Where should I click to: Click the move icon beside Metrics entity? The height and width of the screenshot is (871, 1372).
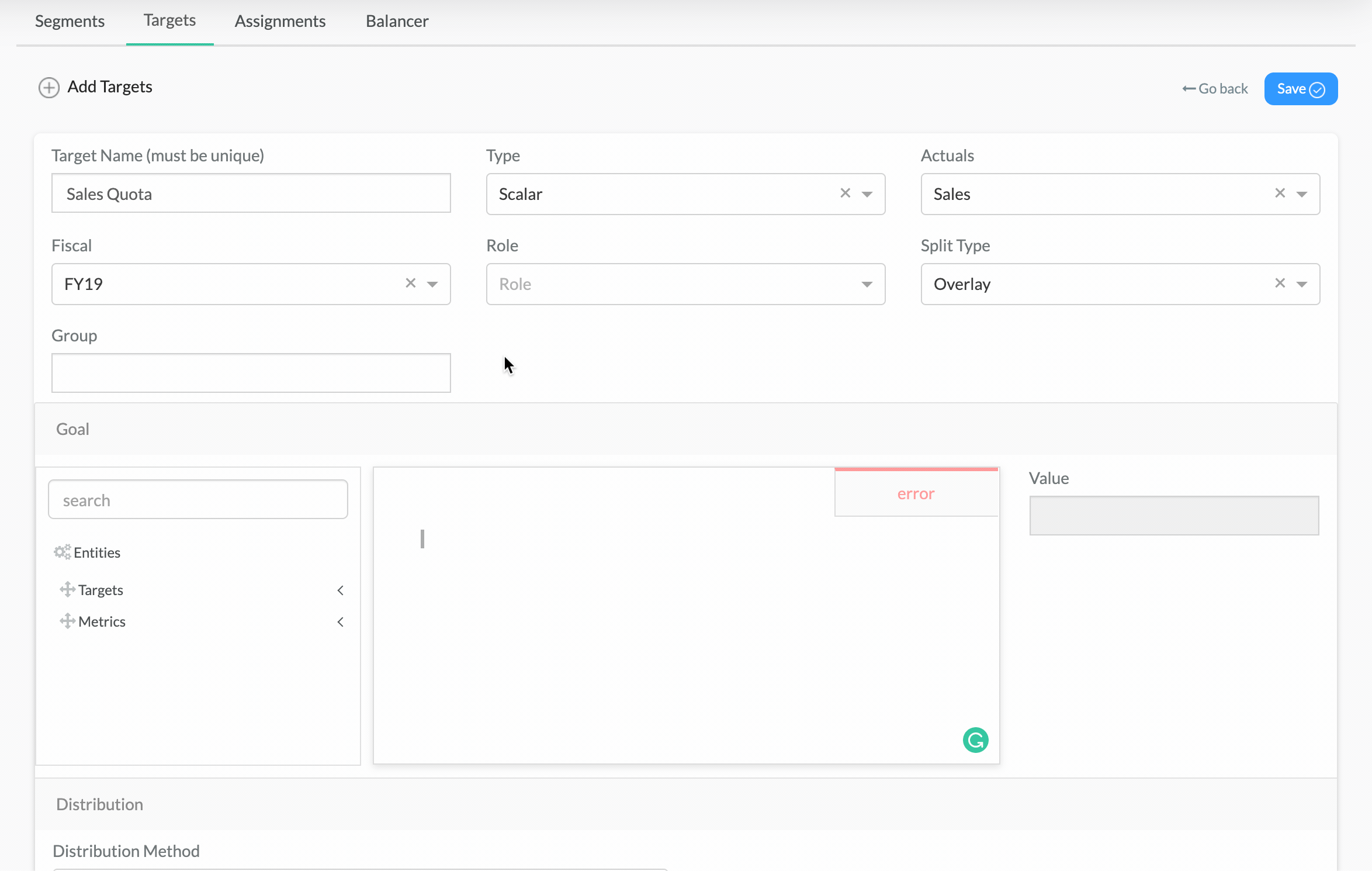pos(67,621)
